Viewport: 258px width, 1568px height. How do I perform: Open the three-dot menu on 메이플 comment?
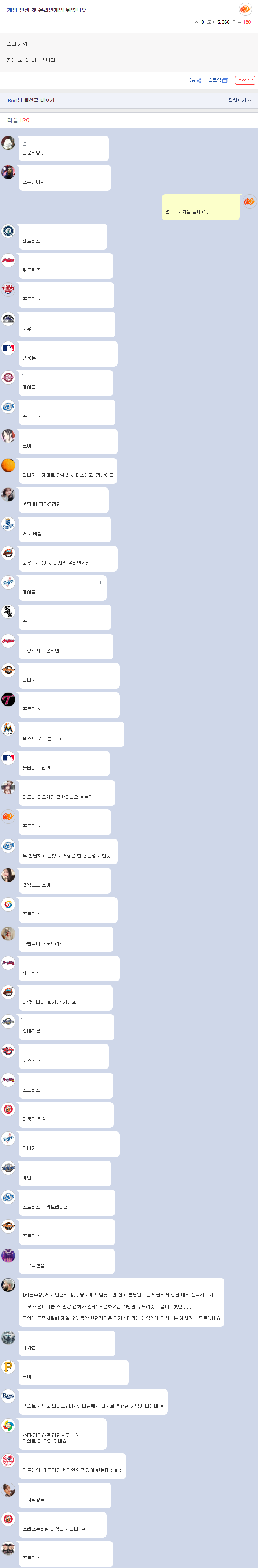click(101, 583)
